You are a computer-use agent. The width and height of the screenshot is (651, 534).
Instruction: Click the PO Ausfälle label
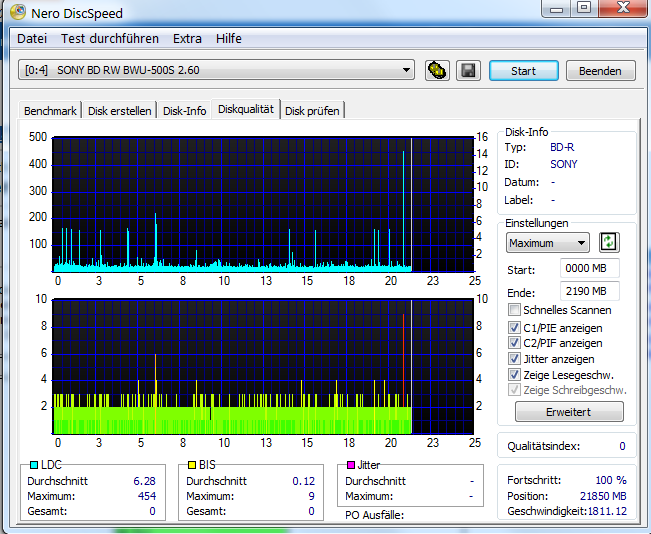point(374,515)
